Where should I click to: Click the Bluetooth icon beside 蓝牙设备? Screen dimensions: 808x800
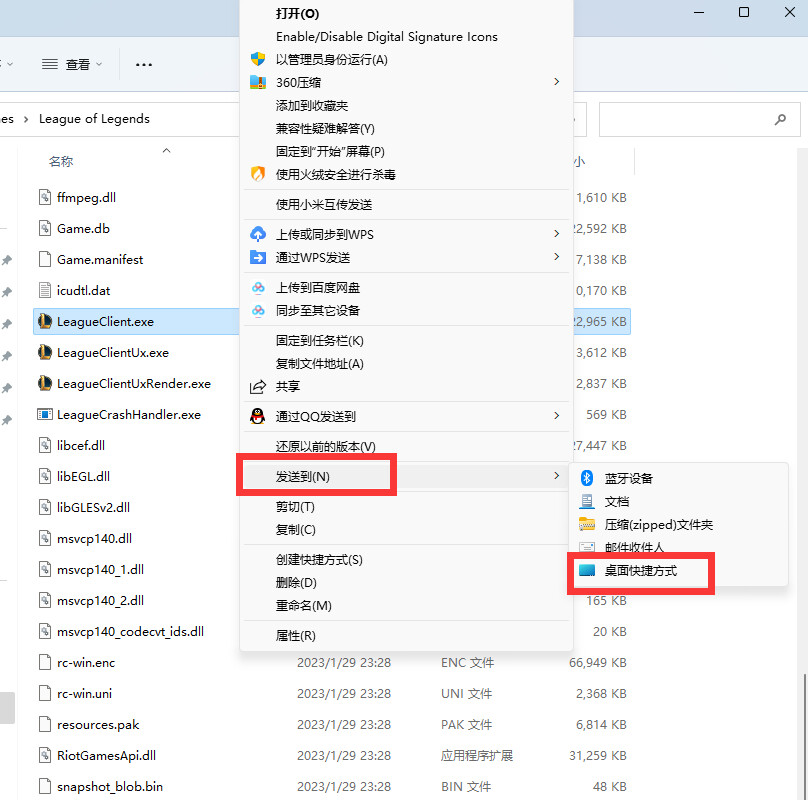tap(586, 478)
